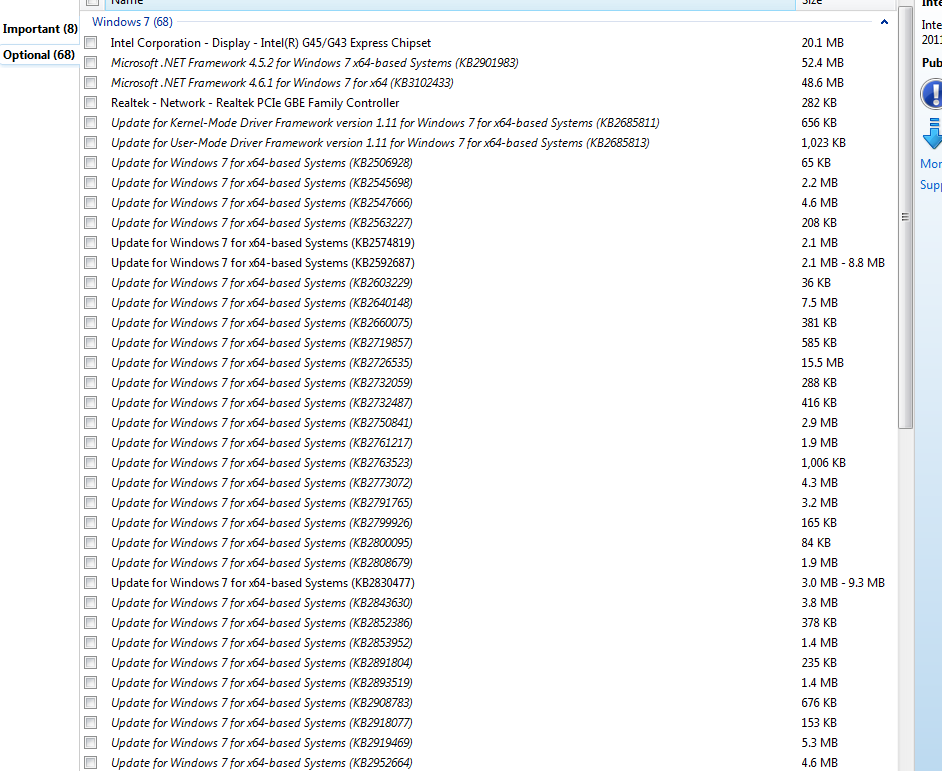This screenshot has height=771, width=942.
Task: Click the blue exclamation info icon
Action: pos(932,94)
